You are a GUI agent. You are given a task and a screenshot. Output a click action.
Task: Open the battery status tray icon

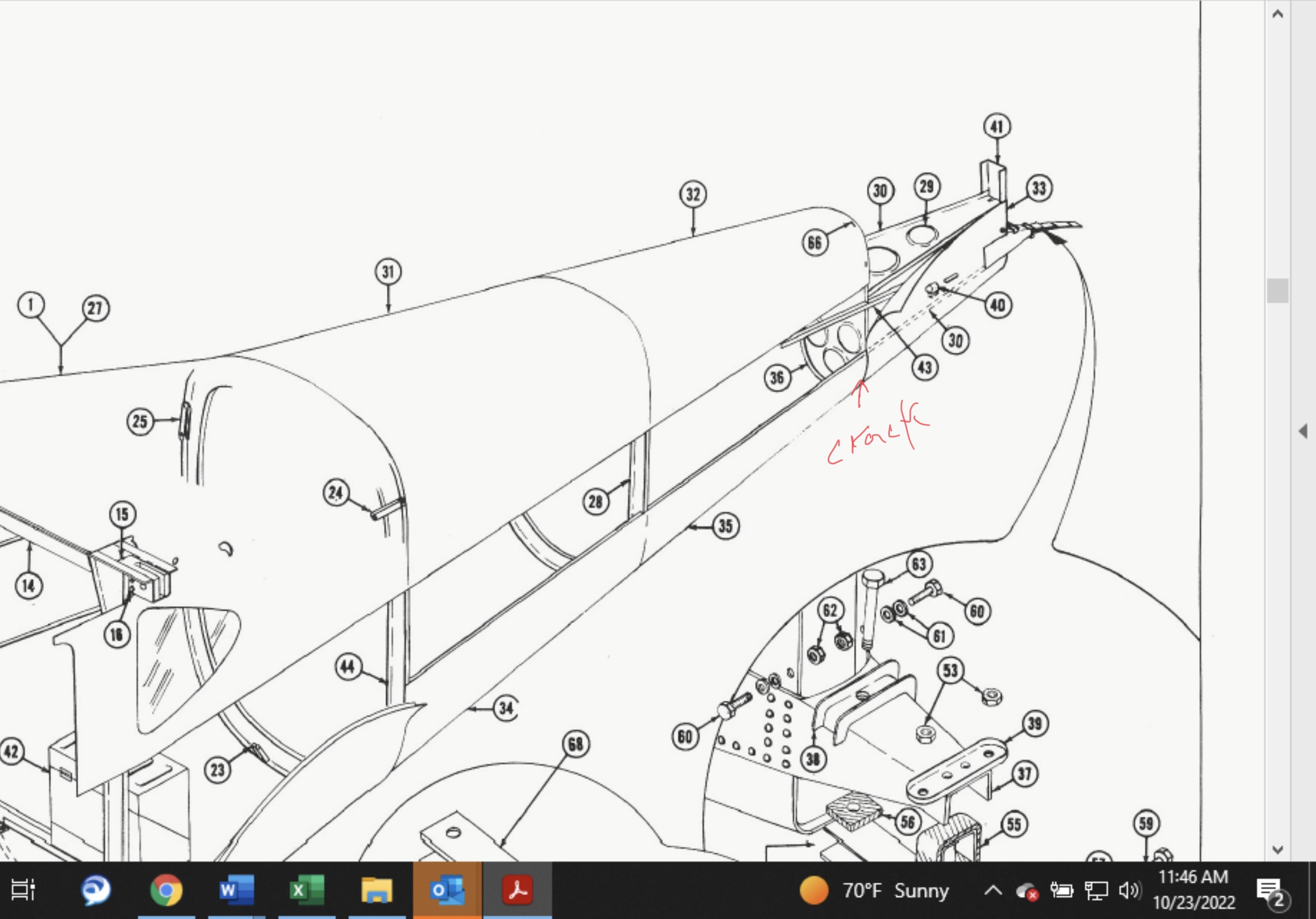click(1061, 890)
